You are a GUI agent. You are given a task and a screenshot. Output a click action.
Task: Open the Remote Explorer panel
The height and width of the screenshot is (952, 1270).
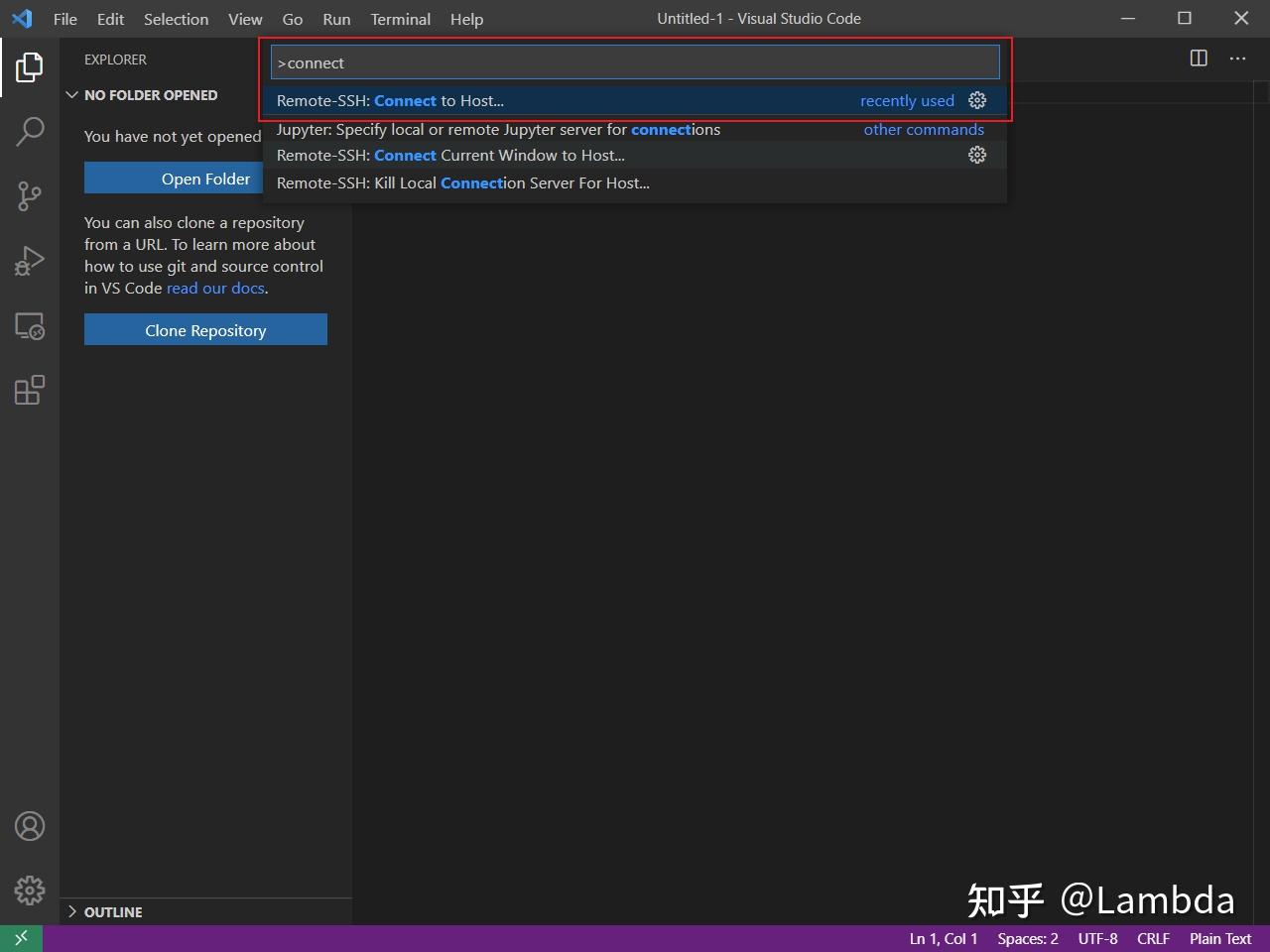pyautogui.click(x=29, y=325)
